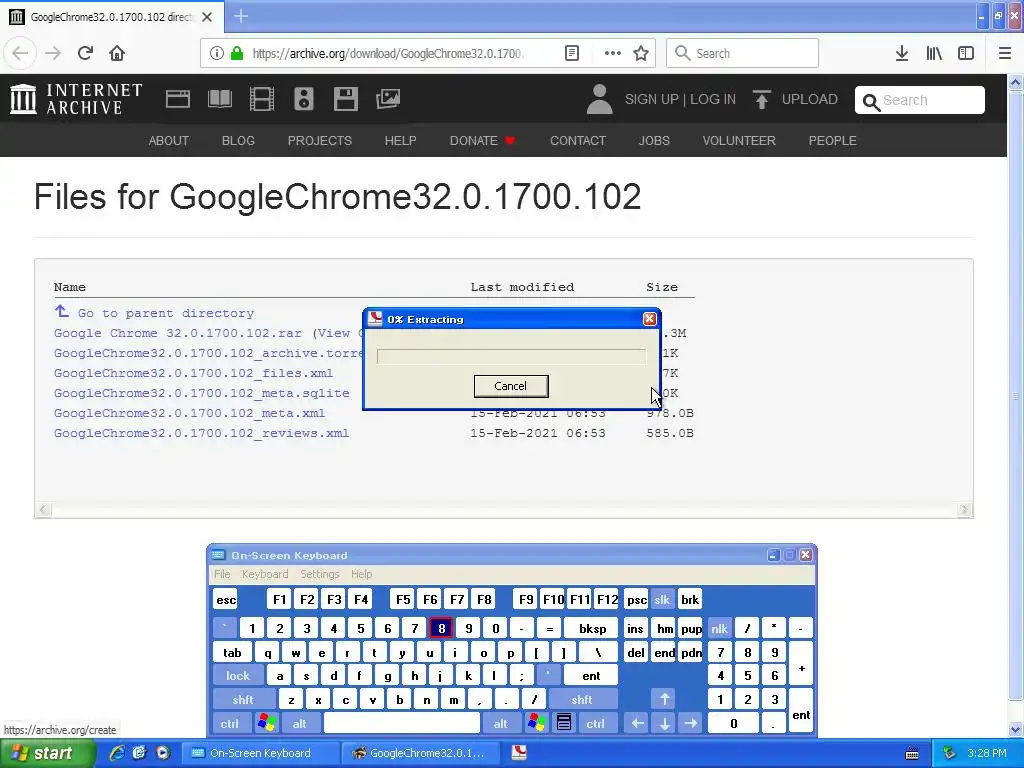Open Internet Archive texts book icon
The width and height of the screenshot is (1024, 768).
219,99
